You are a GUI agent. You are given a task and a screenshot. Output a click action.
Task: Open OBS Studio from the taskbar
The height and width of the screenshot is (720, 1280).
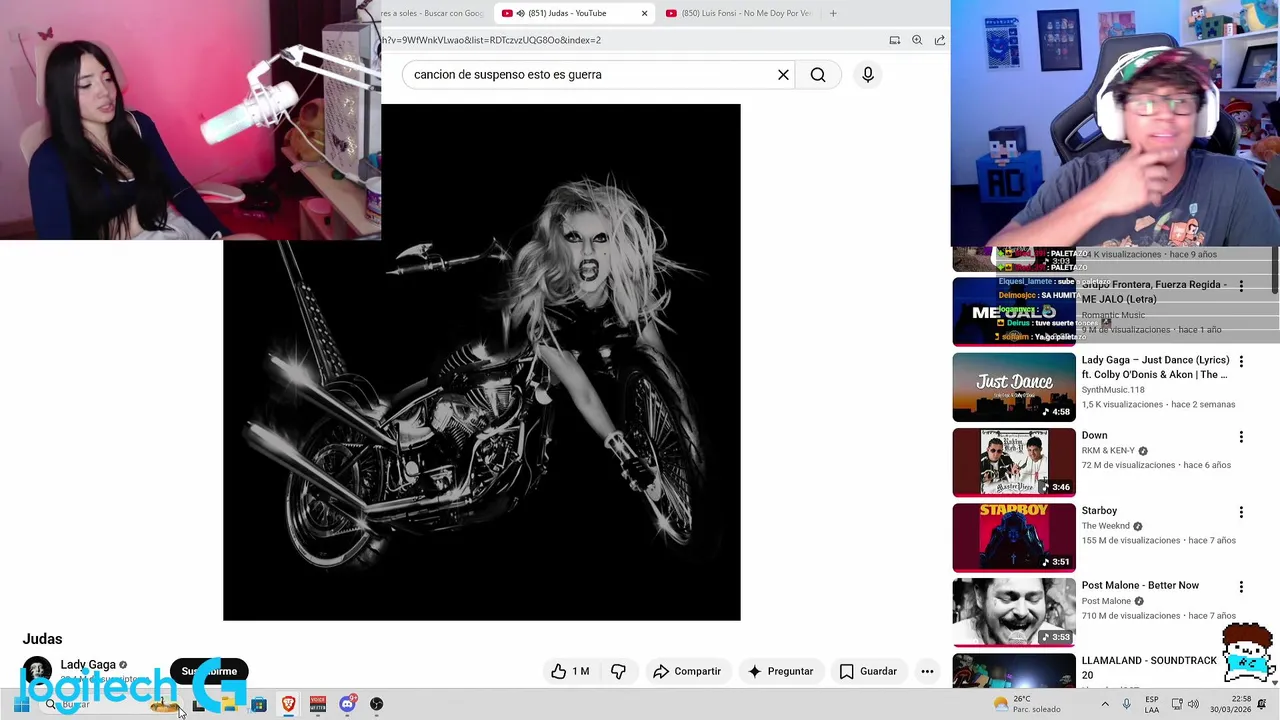point(376,704)
